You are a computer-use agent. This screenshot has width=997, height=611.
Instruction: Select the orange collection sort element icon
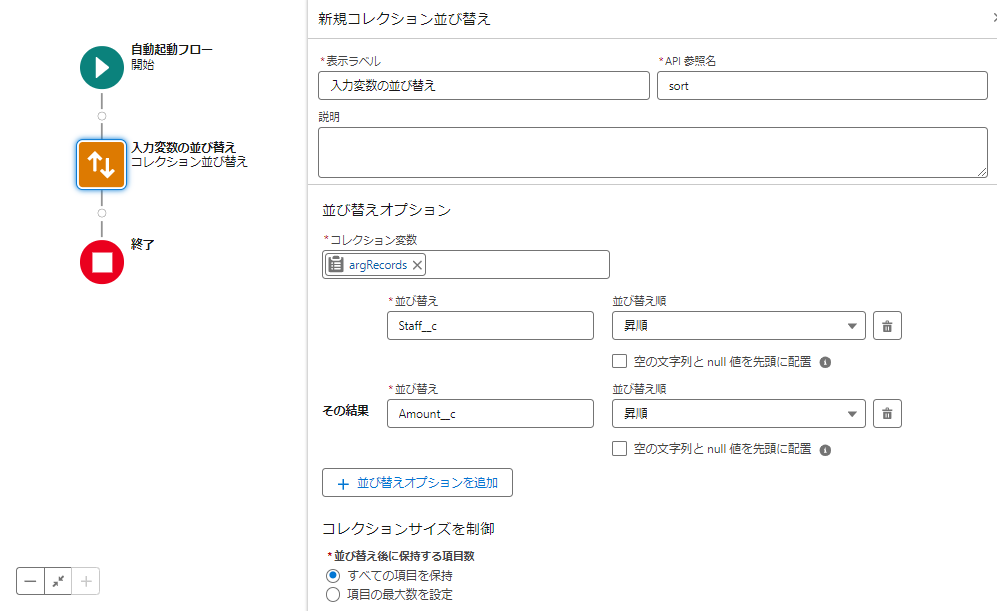tap(102, 165)
